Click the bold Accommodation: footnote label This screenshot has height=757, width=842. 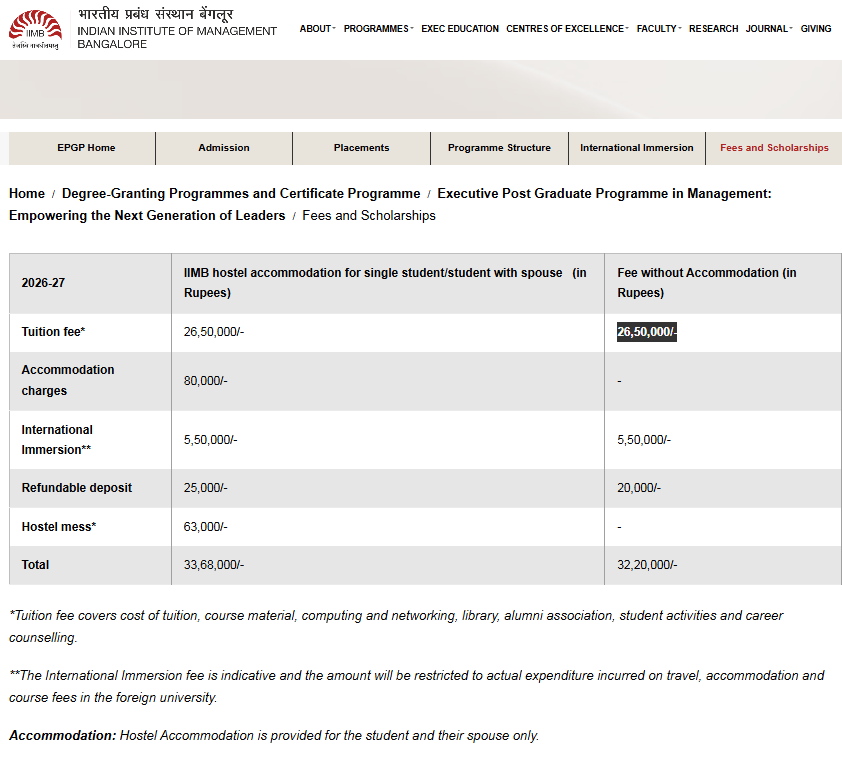tap(62, 736)
